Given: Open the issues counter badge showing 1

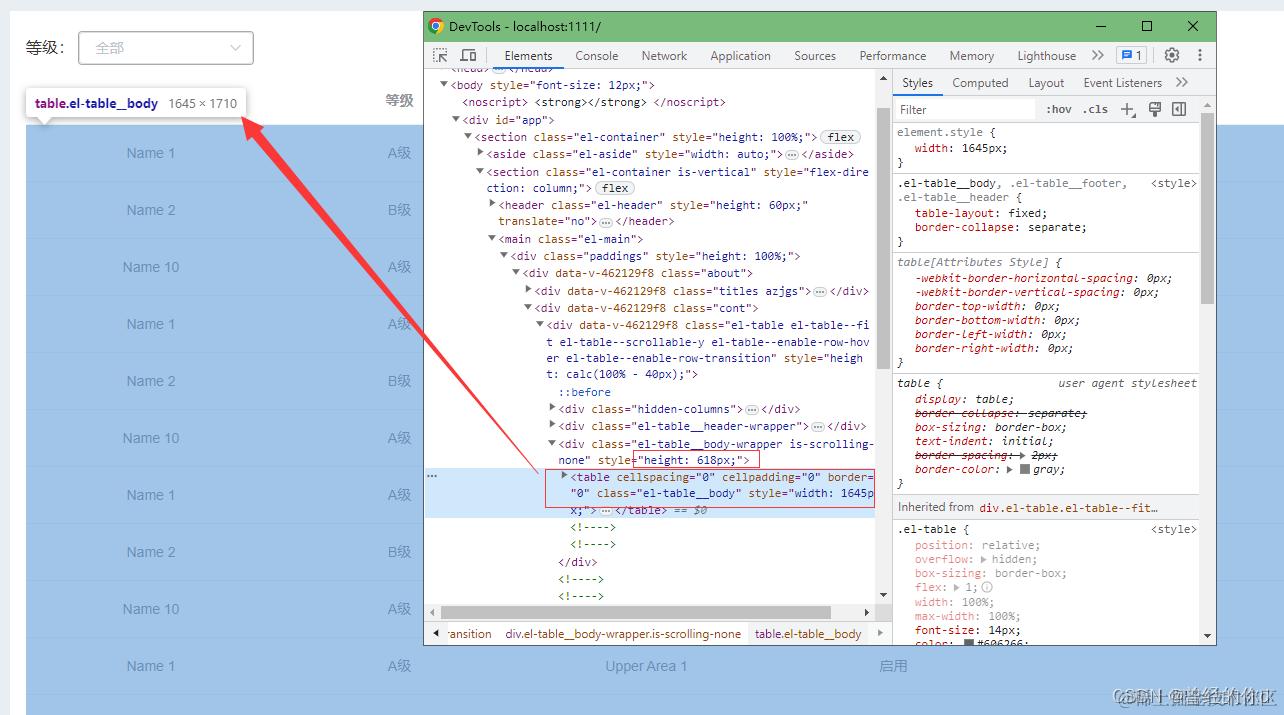Looking at the screenshot, I should click(1132, 56).
